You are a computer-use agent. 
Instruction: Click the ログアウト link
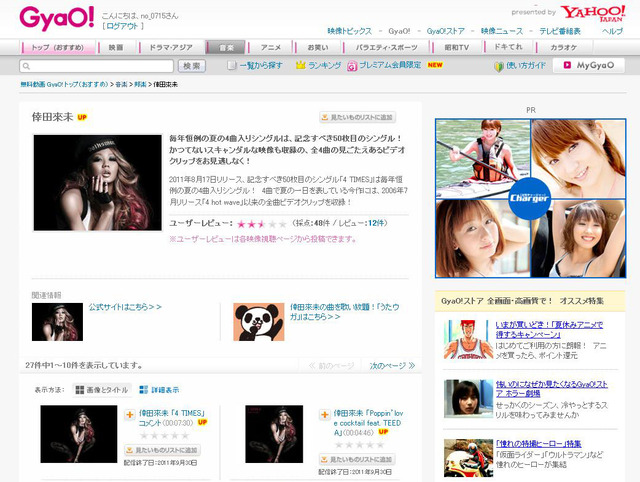coord(122,27)
